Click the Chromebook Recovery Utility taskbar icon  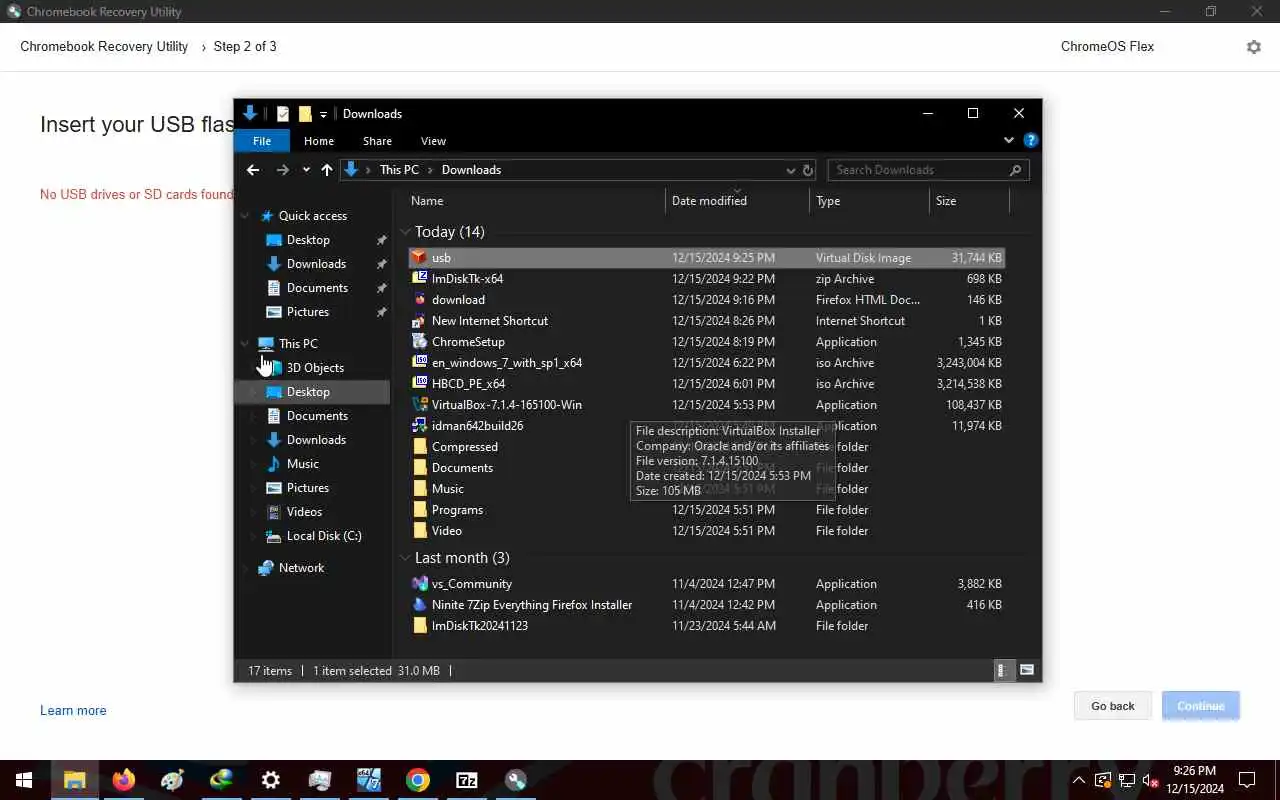point(516,780)
